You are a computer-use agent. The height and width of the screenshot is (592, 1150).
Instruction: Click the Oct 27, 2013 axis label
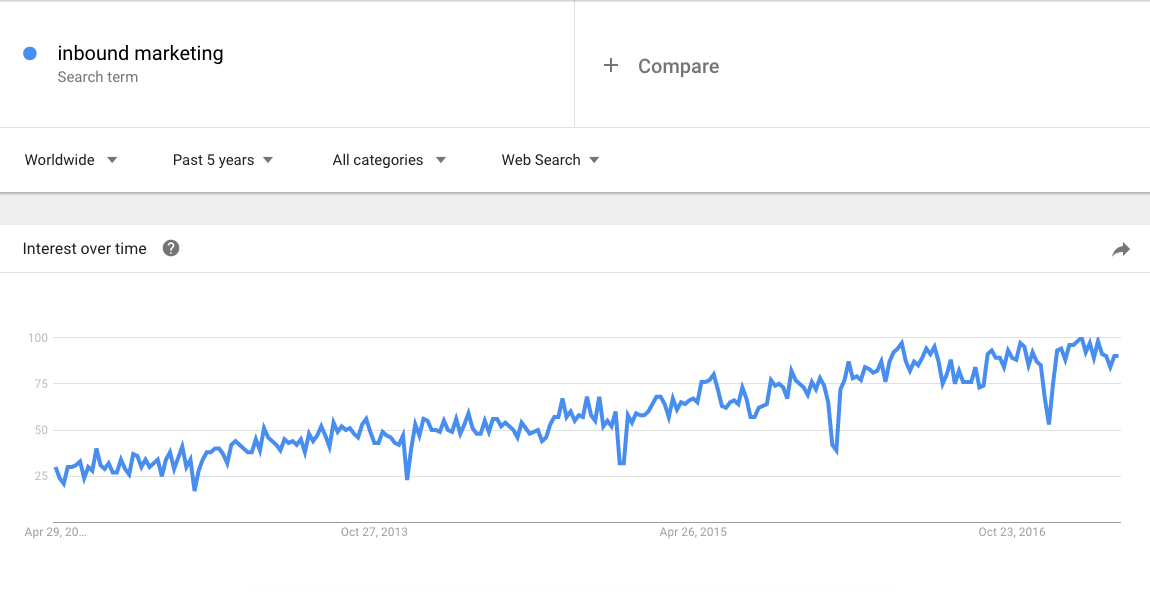(376, 532)
